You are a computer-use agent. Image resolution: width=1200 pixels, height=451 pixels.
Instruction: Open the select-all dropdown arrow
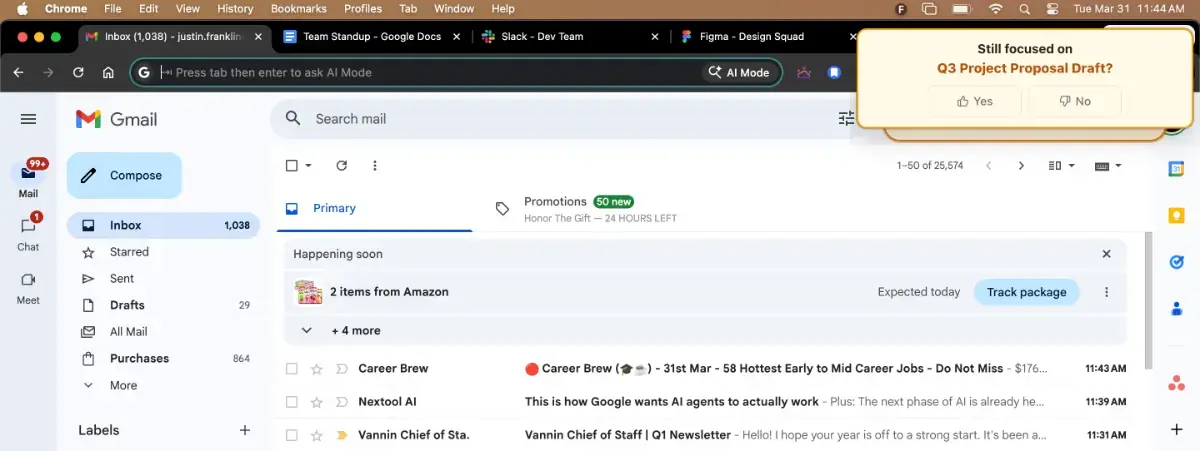point(309,166)
